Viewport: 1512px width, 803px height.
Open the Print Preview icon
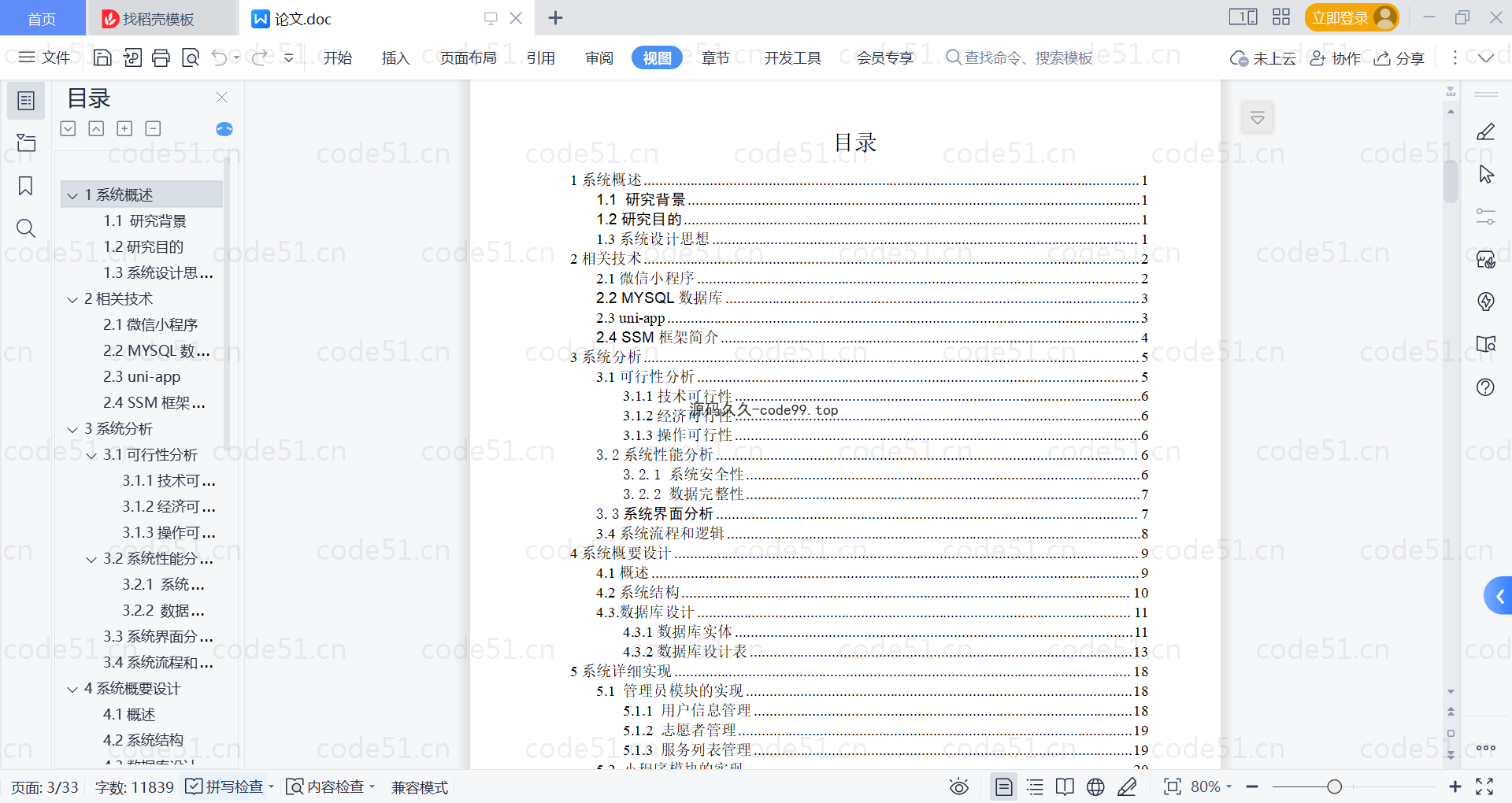click(x=190, y=57)
